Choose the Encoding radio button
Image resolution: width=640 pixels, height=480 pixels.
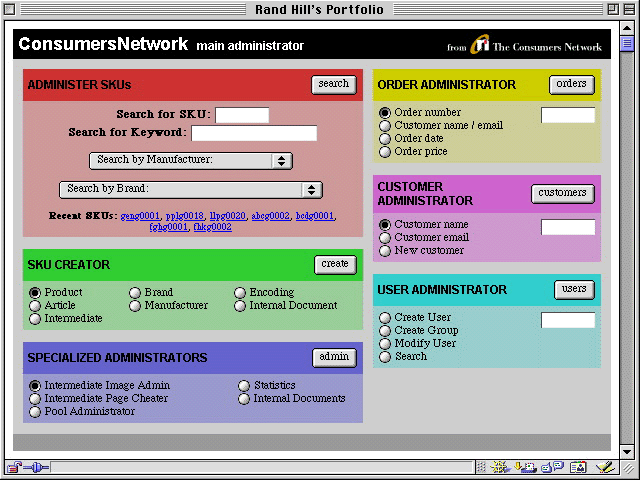tap(240, 293)
